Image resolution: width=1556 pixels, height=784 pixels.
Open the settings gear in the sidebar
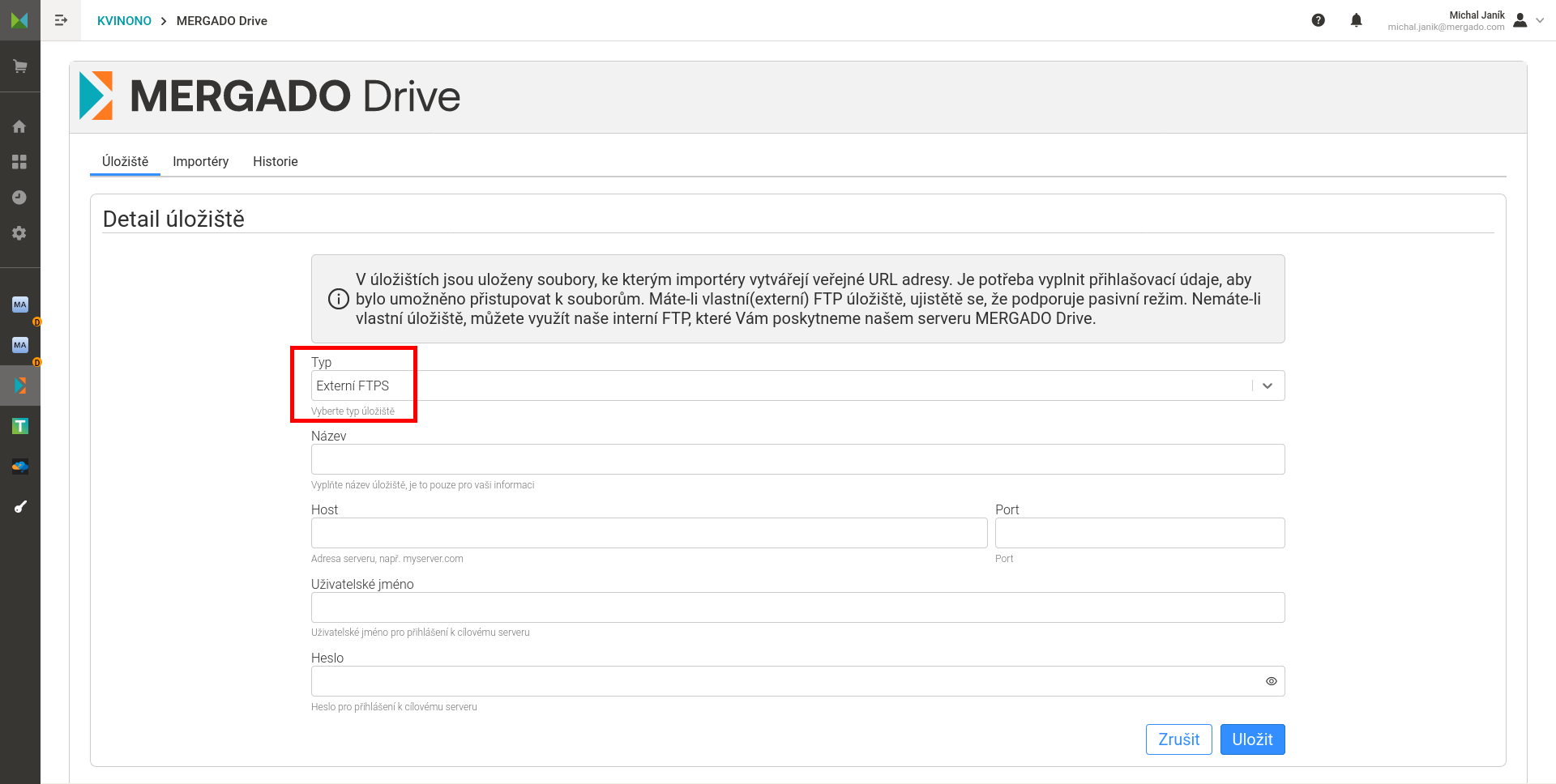click(19, 233)
